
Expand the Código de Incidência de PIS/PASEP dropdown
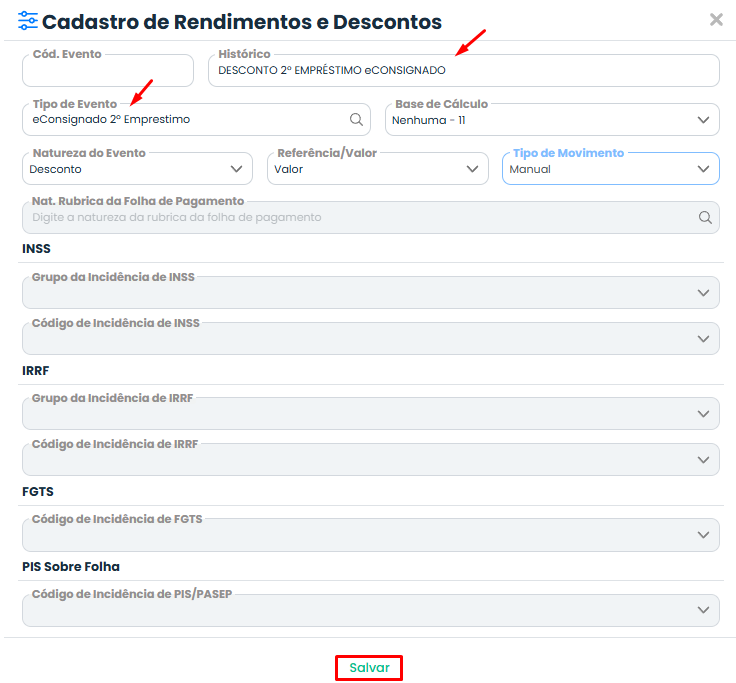tap(371, 610)
